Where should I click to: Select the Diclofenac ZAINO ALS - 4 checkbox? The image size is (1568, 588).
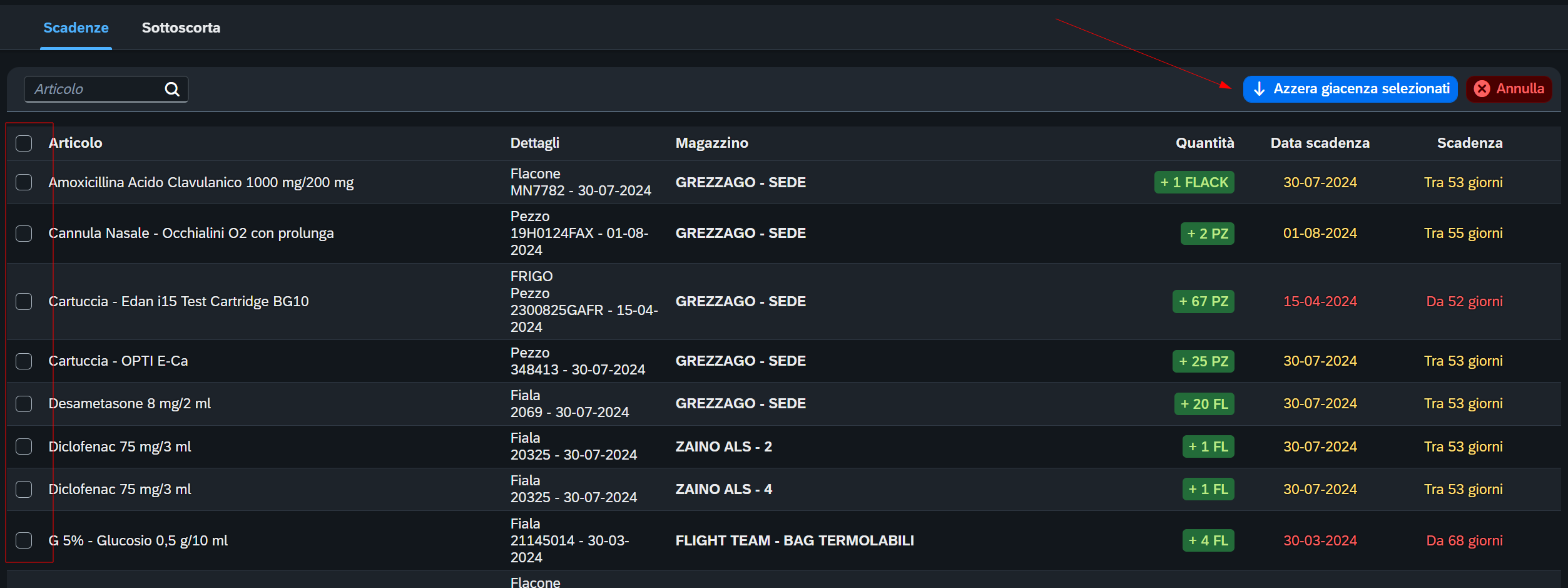point(24,489)
